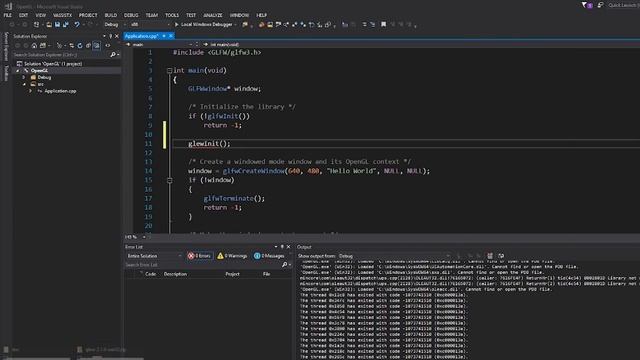
Task: Open the Toolbox side tab
Action: 6,73
